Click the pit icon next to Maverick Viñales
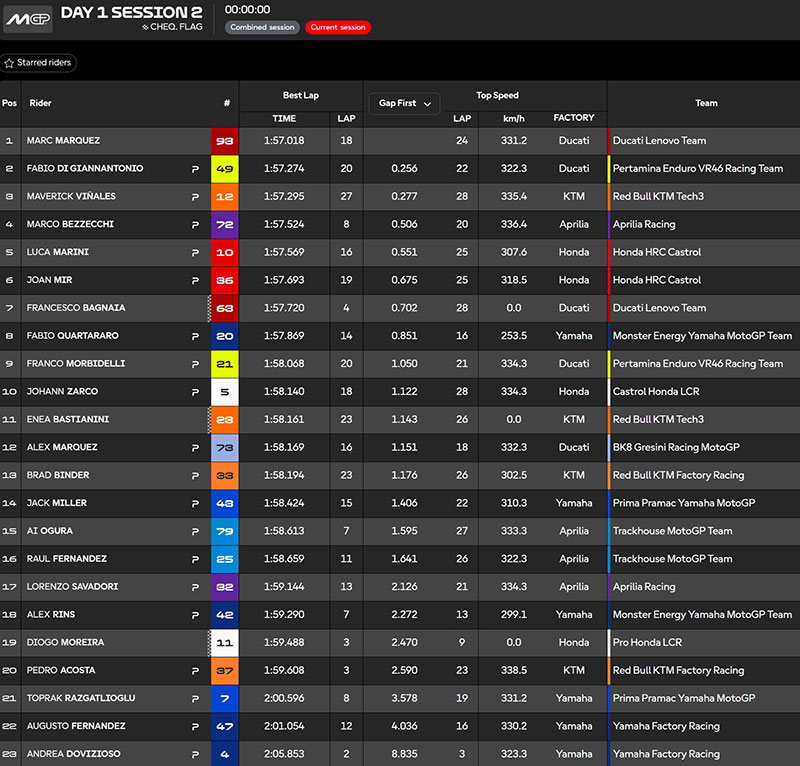Image resolution: width=800 pixels, height=766 pixels. click(195, 197)
